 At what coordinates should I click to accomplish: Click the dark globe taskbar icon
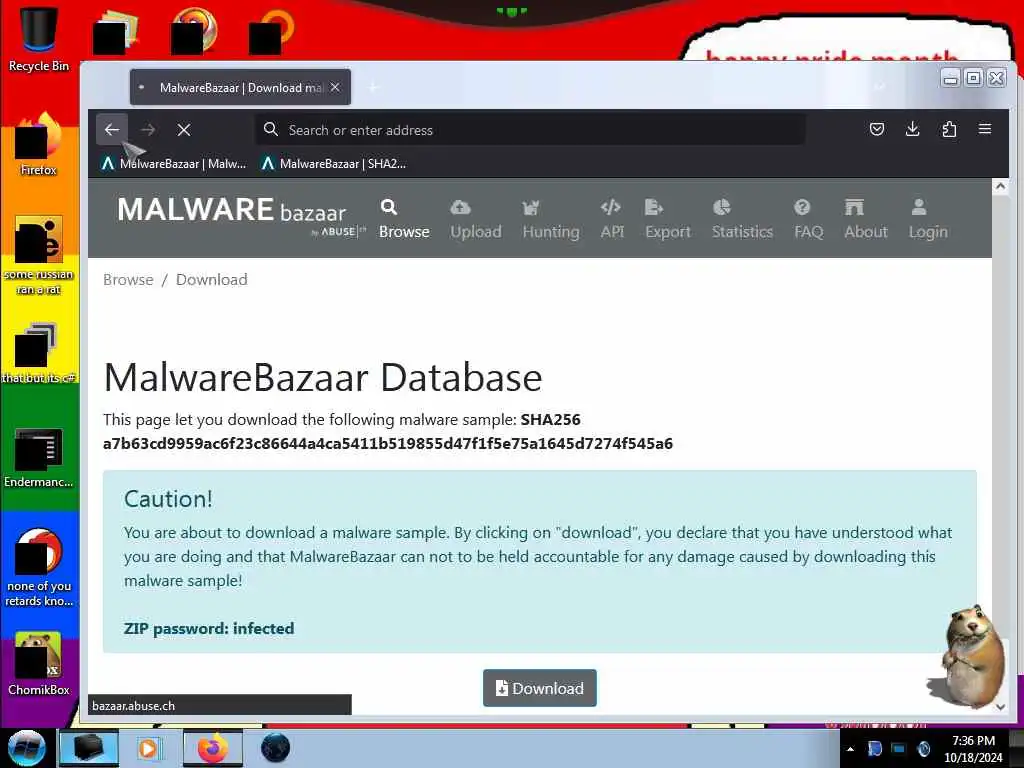tap(275, 748)
